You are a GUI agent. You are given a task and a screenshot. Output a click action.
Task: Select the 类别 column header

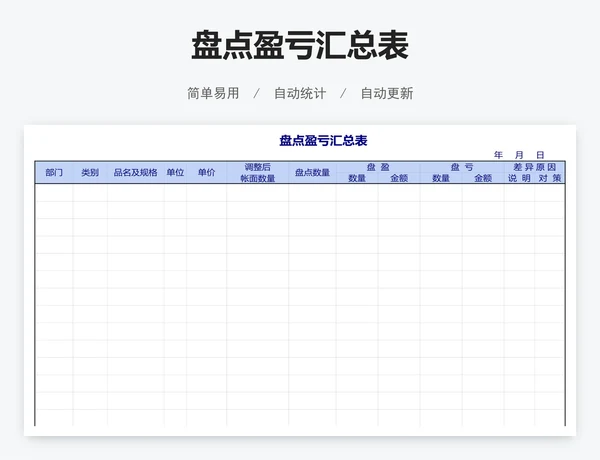90,172
